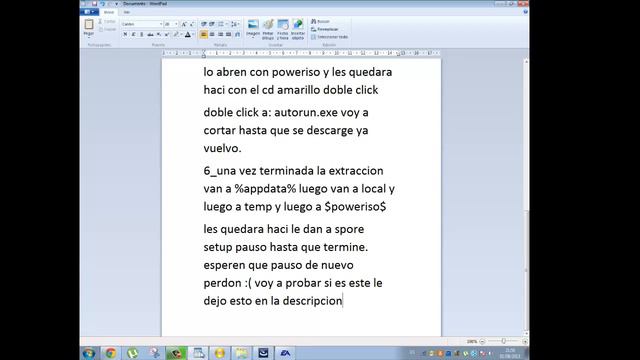This screenshot has height=360, width=640.
Task: Click the help icon in the ribbon
Action: 525,12
